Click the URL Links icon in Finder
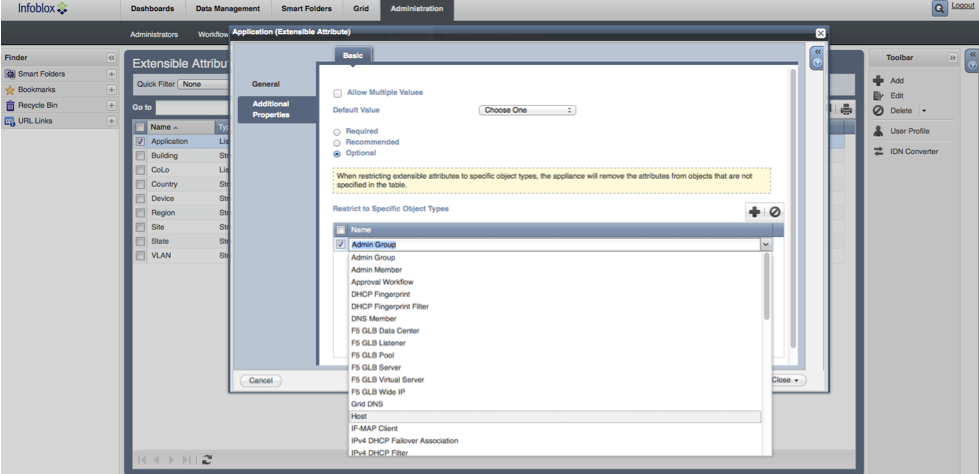The image size is (979, 474). pos(10,121)
